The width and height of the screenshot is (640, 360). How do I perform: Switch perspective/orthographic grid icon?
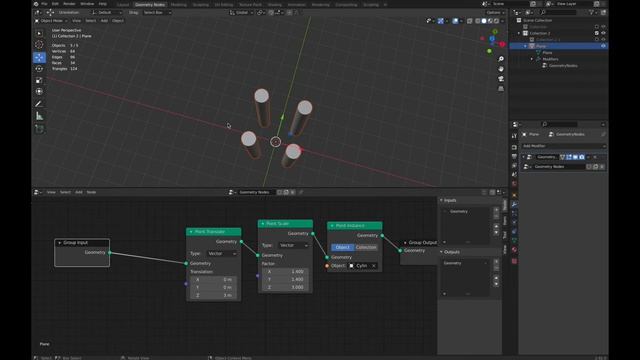point(501,89)
